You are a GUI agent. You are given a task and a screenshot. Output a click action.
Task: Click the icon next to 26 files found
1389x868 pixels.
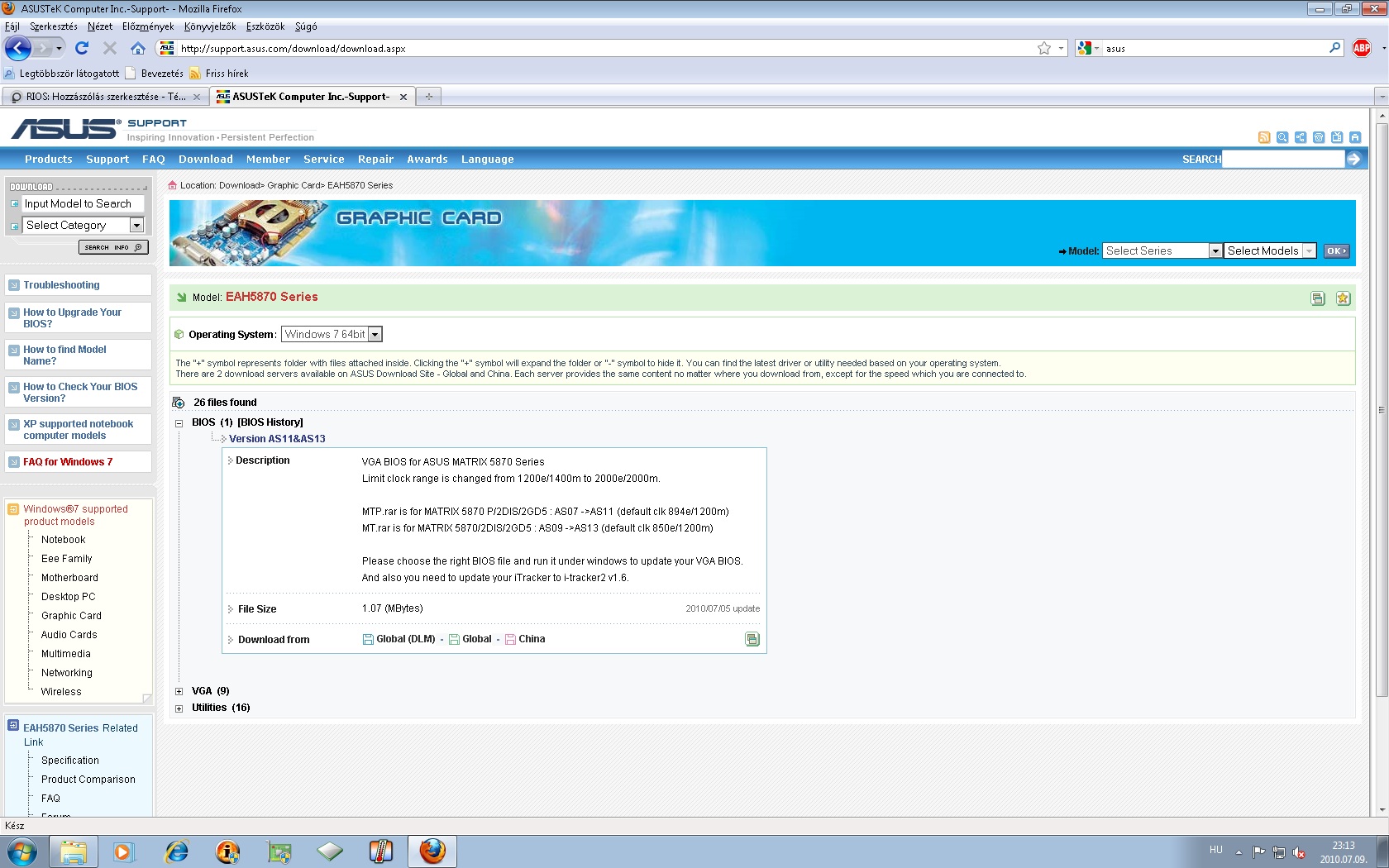178,403
